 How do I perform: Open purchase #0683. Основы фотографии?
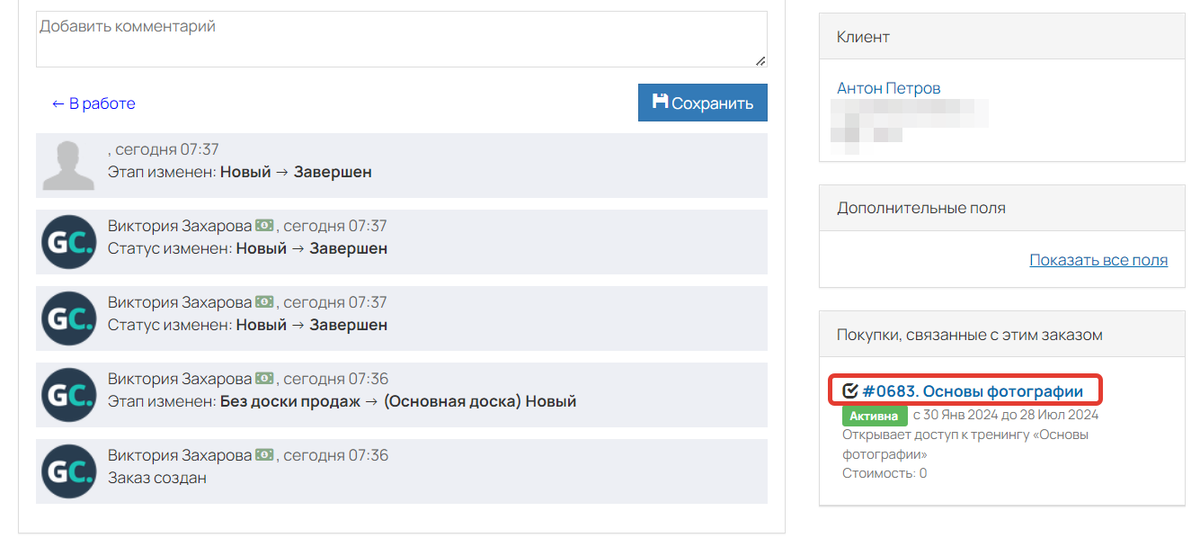tap(972, 391)
